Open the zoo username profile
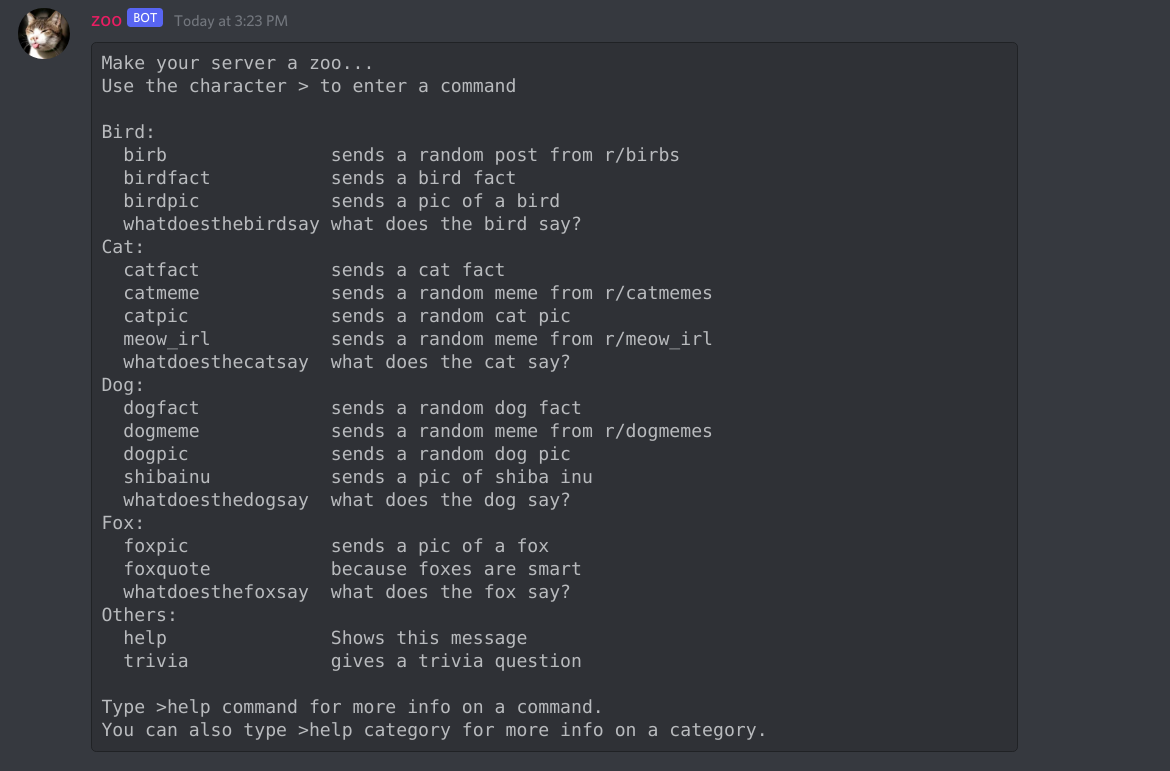This screenshot has height=771, width=1170. point(106,20)
